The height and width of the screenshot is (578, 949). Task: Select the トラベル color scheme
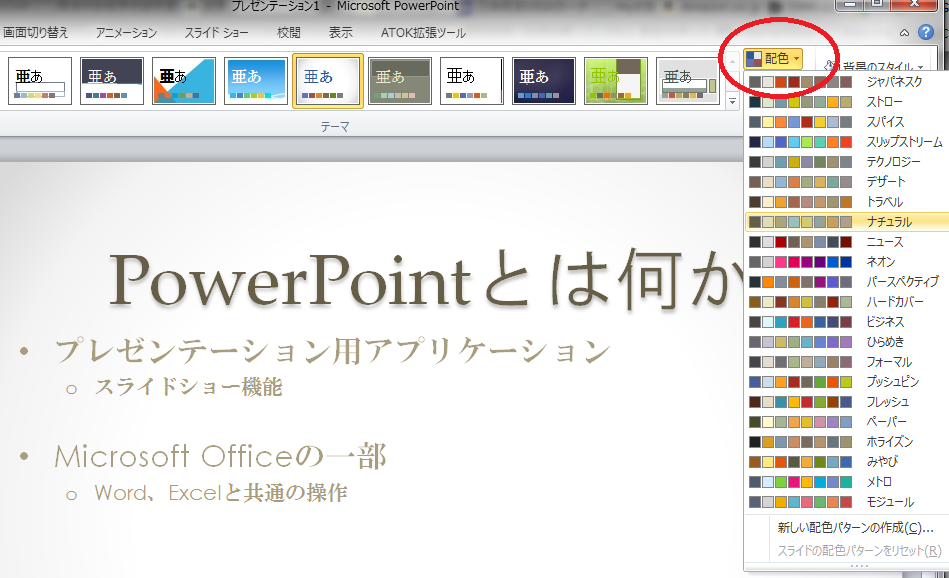pyautogui.click(x=847, y=202)
